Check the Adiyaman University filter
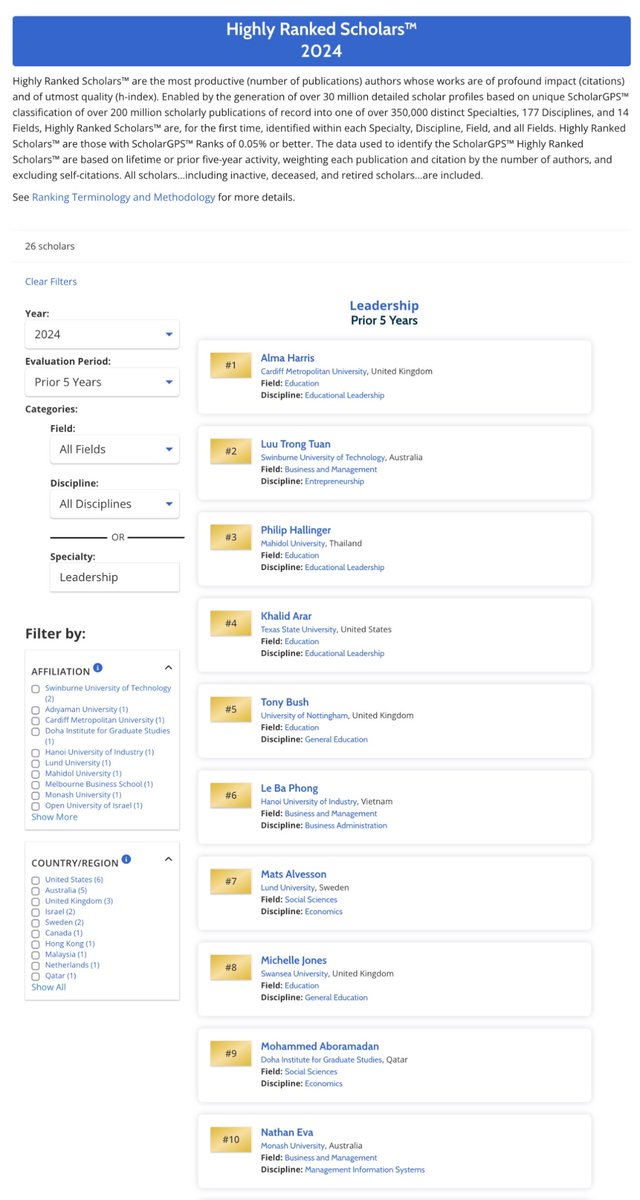The width and height of the screenshot is (640, 1200). 36,709
